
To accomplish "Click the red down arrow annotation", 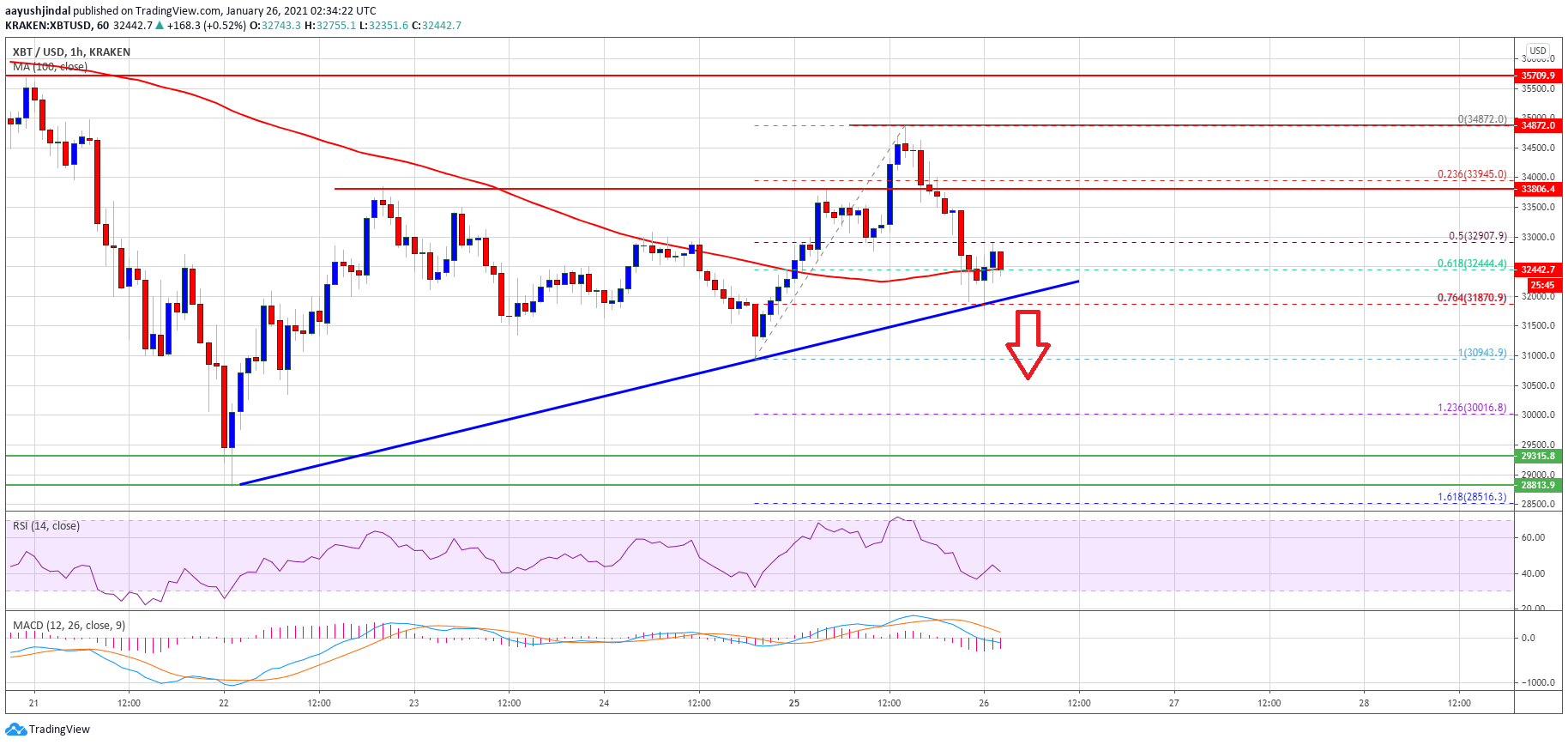I will pyautogui.click(x=1028, y=345).
